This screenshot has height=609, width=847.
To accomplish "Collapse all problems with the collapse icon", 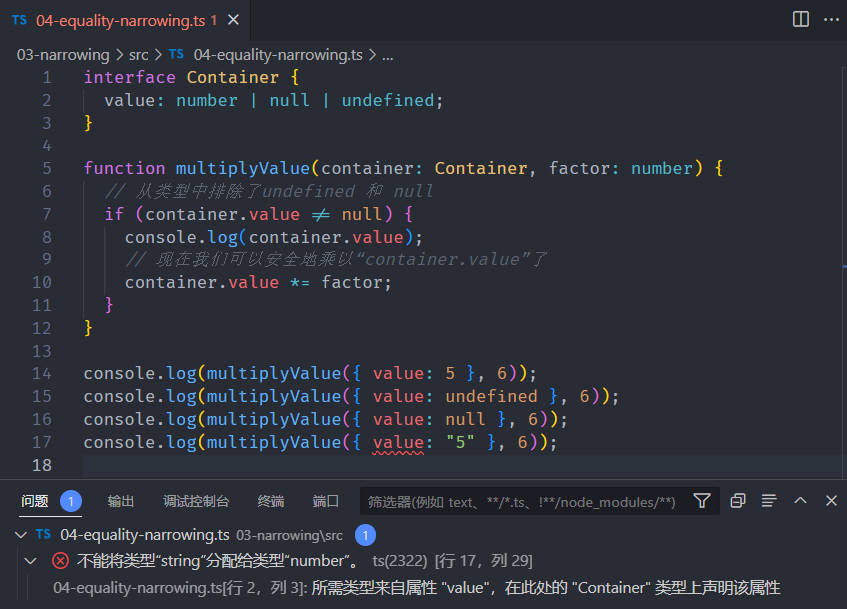I will [738, 501].
